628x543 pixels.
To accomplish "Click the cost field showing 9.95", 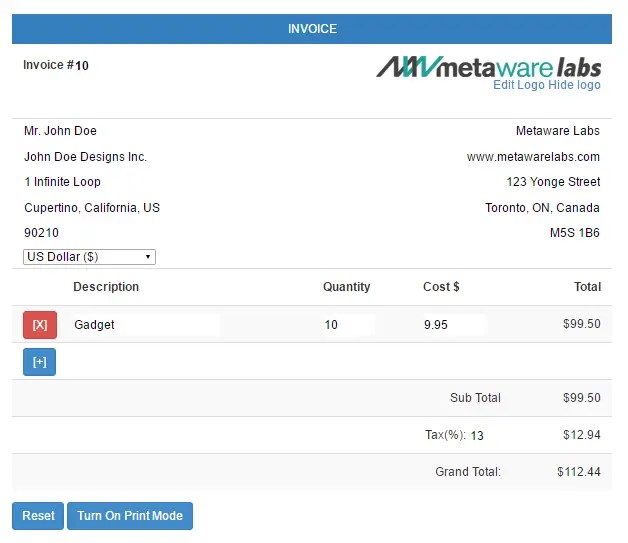I will pyautogui.click(x=453, y=325).
